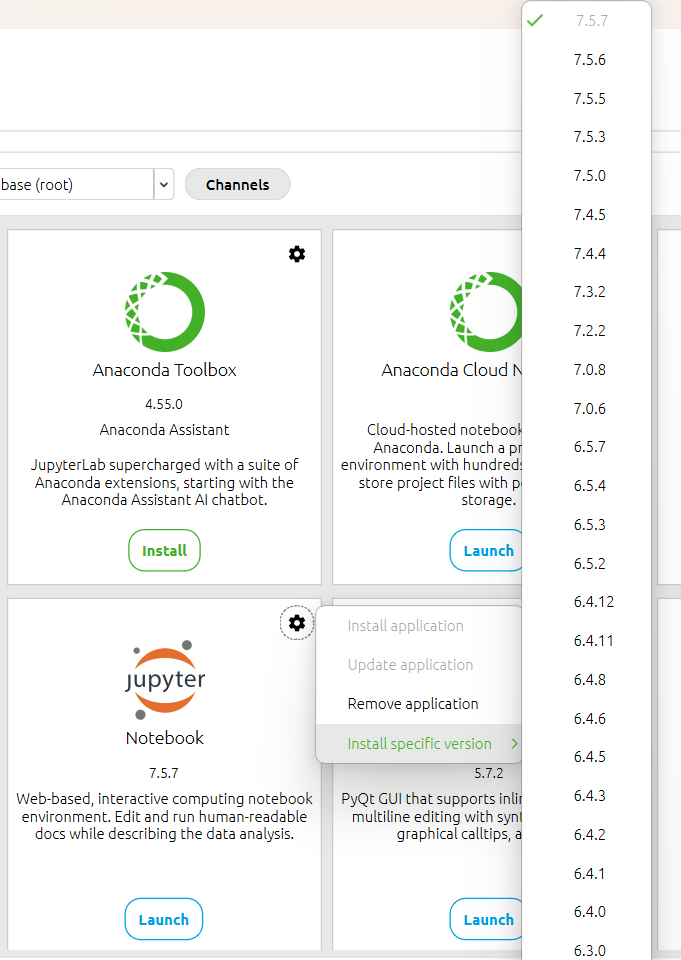The height and width of the screenshot is (960, 681).
Task: Select version 7.5.5
Action: point(586,99)
